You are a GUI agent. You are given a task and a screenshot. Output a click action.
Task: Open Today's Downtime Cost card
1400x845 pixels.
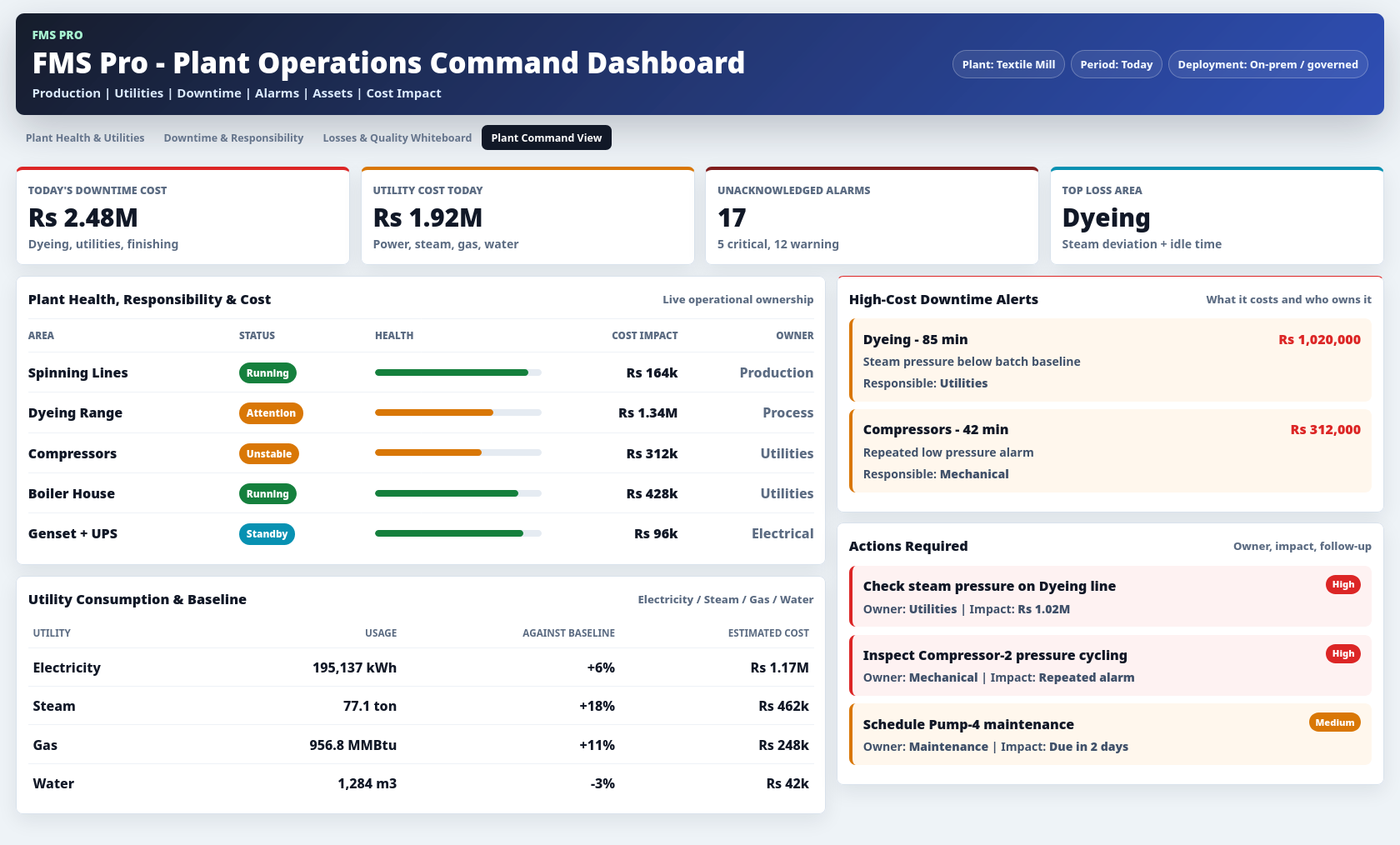182,216
